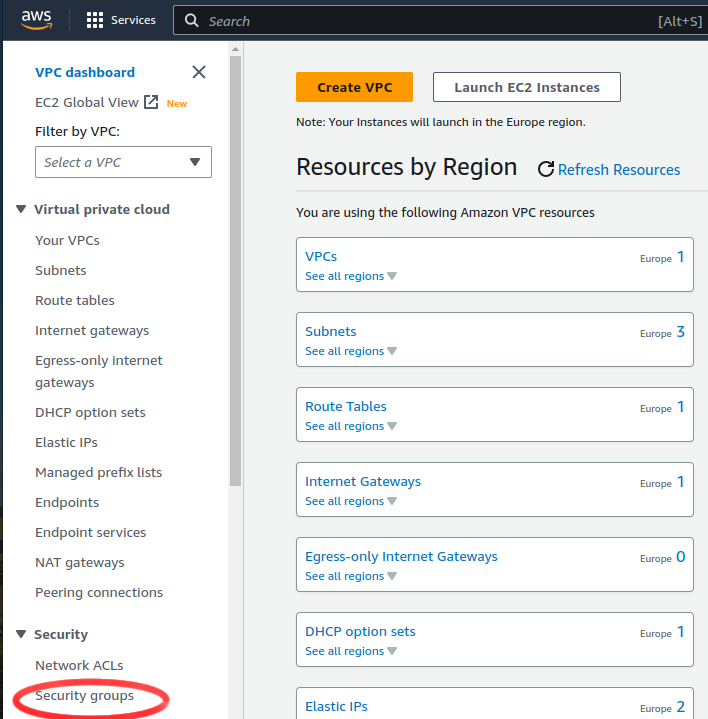Screen dimensions: 708x719
Task: Expand See all regions under VPCs
Action: click(x=351, y=276)
